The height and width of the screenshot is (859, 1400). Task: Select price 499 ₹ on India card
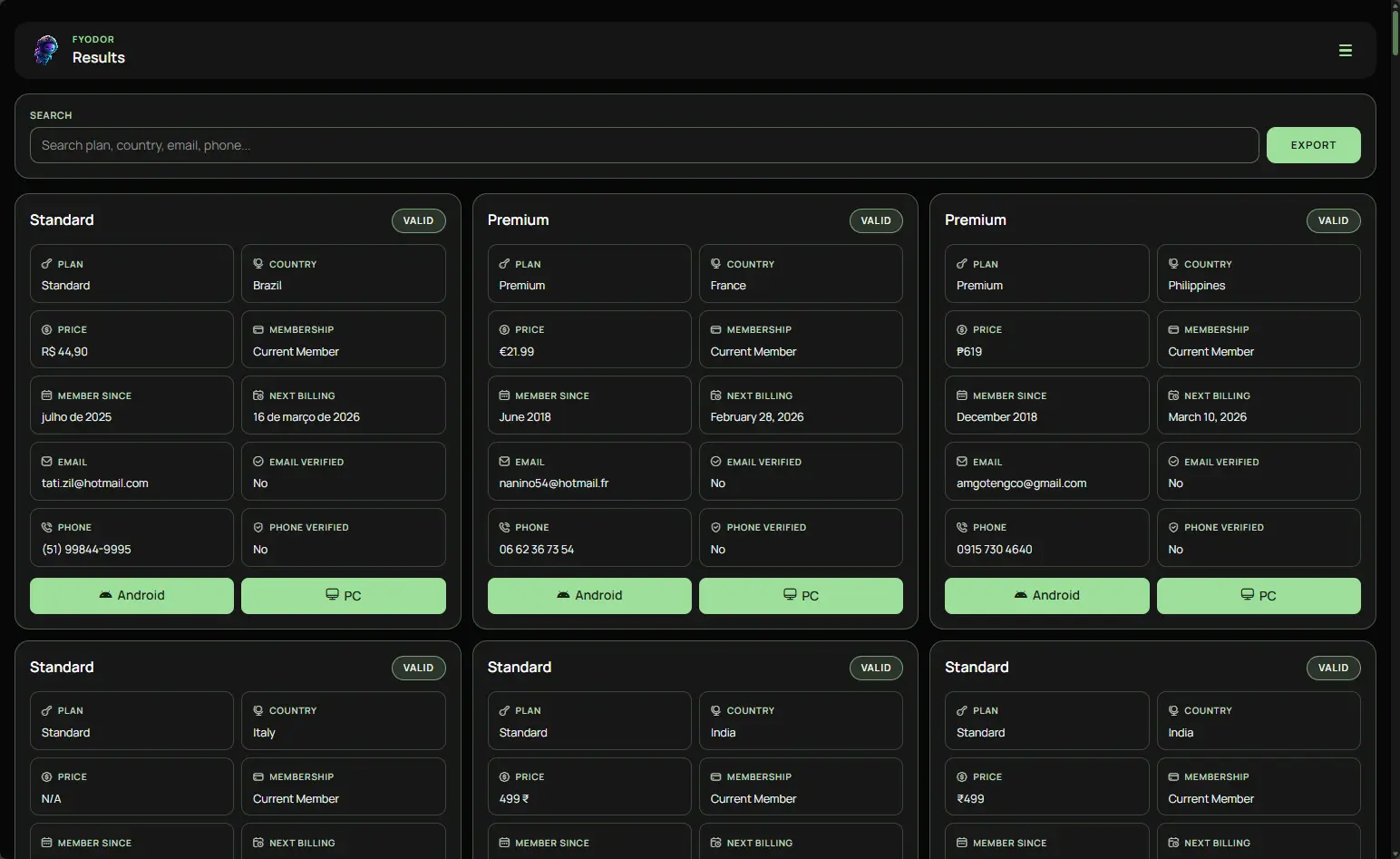click(514, 799)
